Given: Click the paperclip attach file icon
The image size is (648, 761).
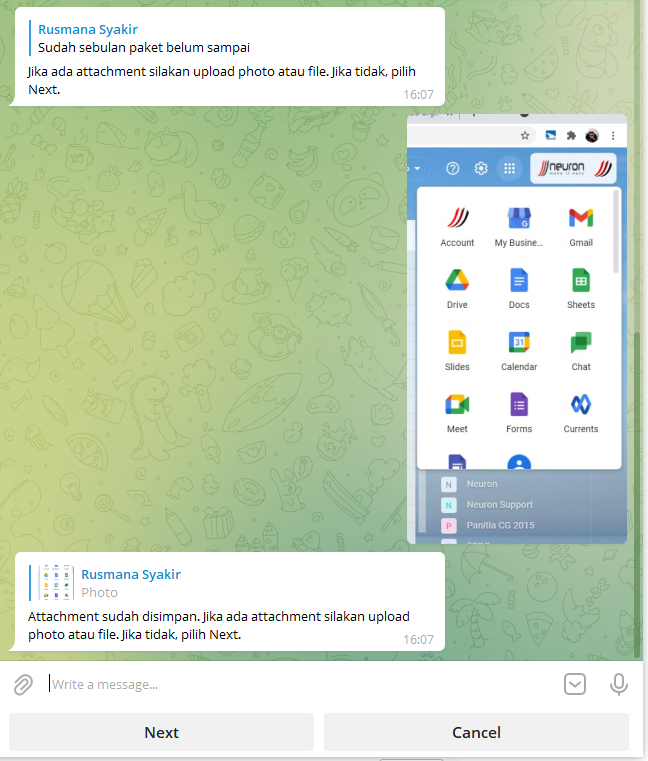Looking at the screenshot, I should [23, 685].
